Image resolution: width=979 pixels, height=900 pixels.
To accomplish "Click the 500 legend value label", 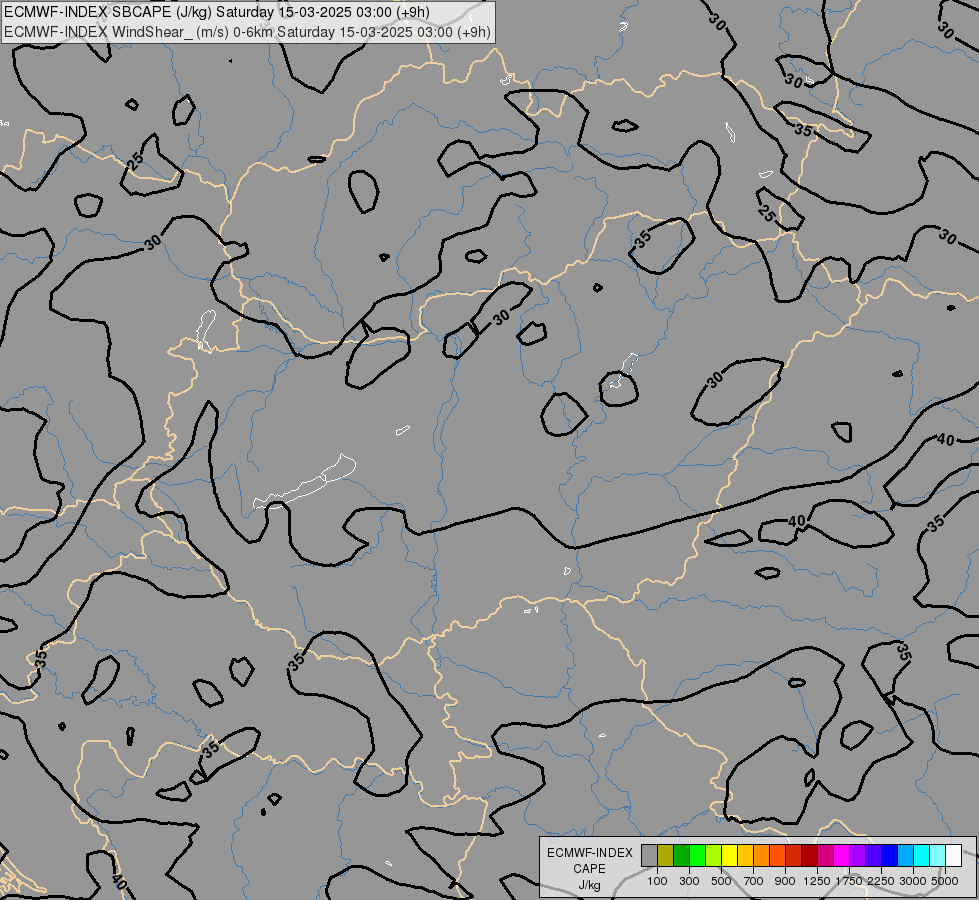I will pos(721,881).
